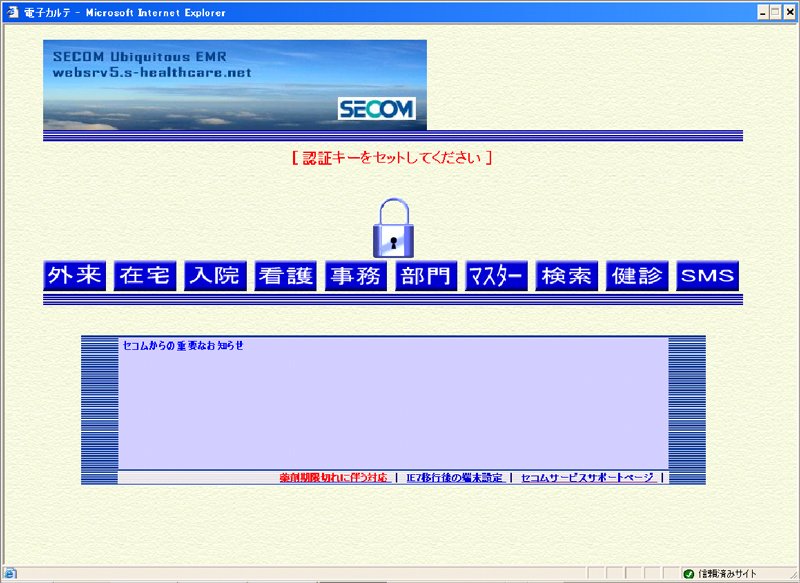This screenshot has height=583, width=800.
Task: Click the Internet Explorer page icon in title bar
Action: click(x=12, y=12)
